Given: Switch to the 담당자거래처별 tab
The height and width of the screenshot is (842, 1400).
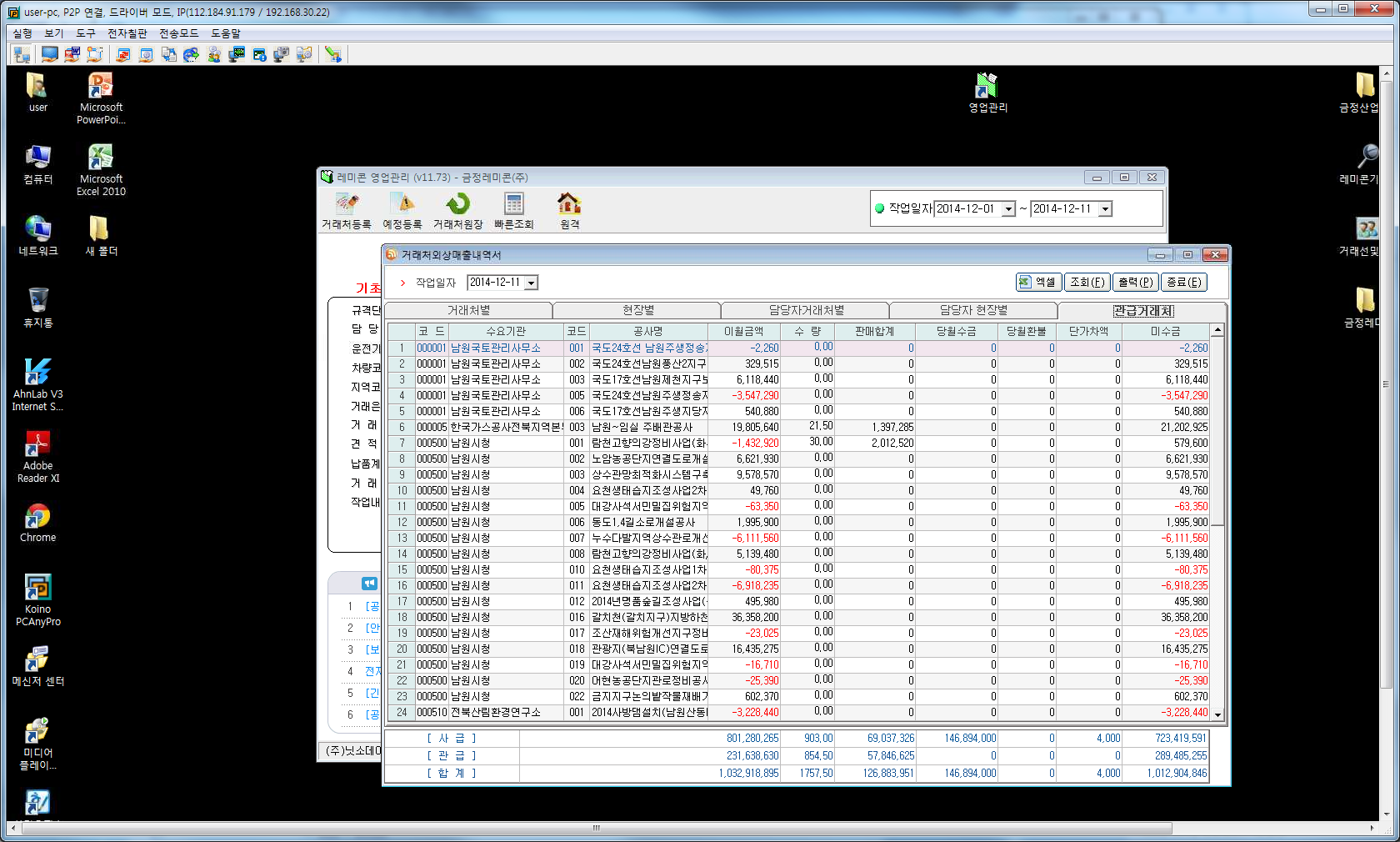Looking at the screenshot, I should click(x=806, y=310).
